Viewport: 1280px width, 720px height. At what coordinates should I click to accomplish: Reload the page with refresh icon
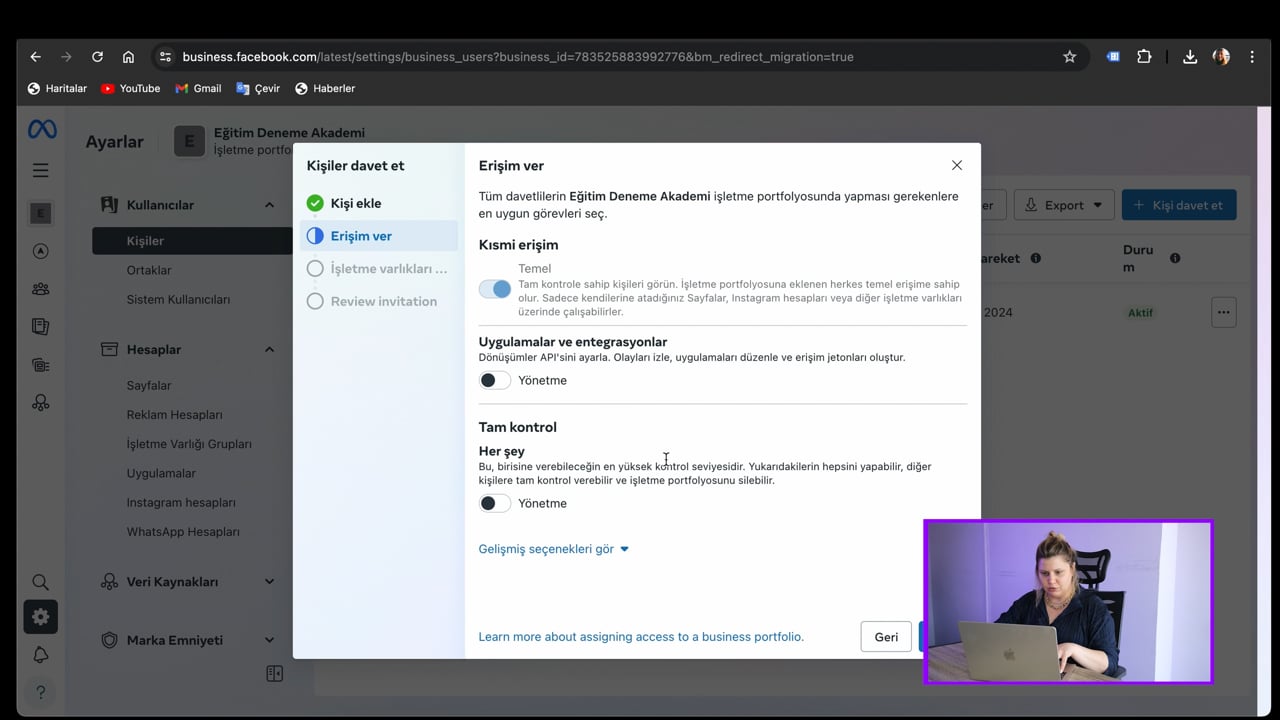97,57
